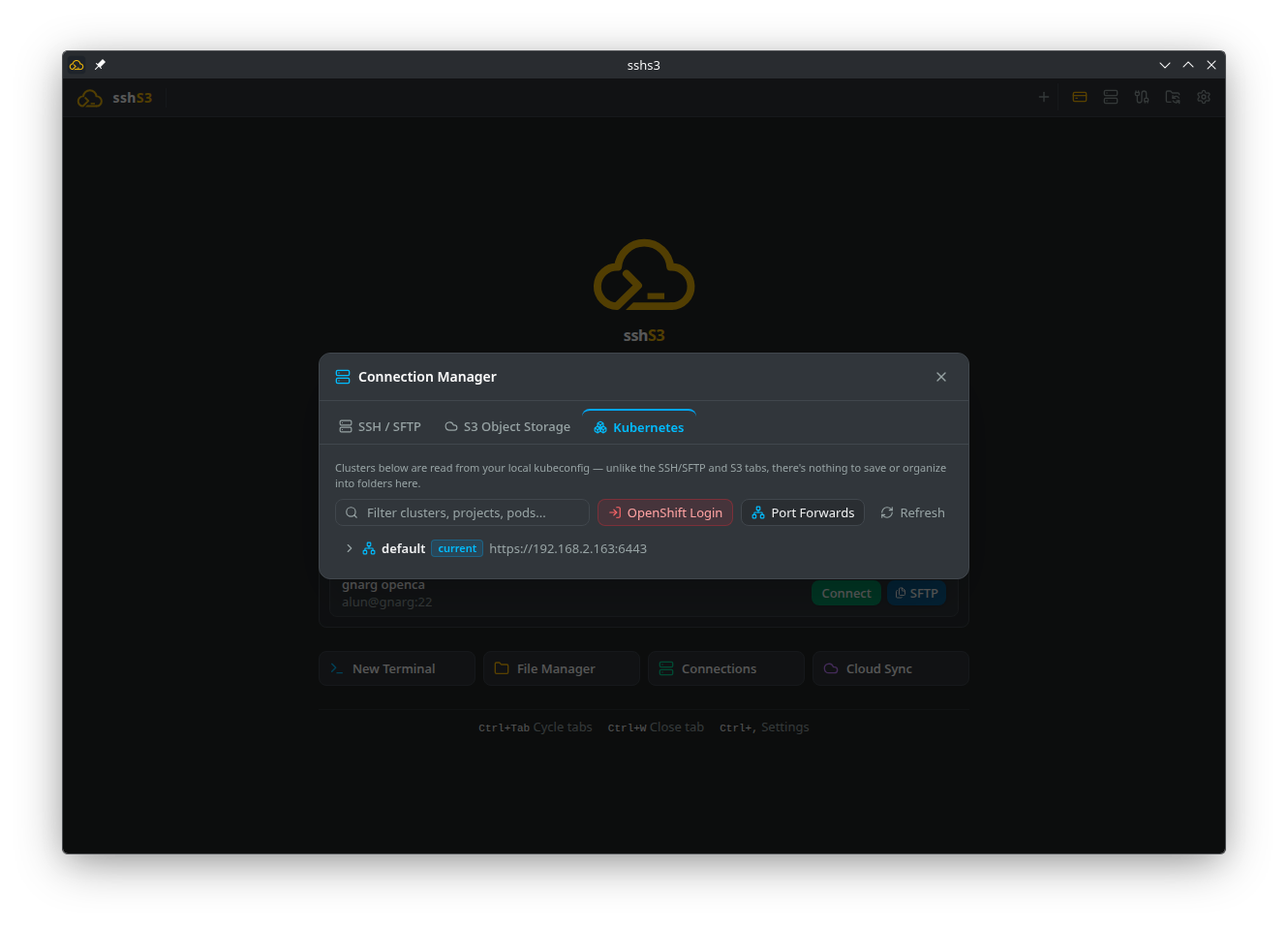Viewport: 1288px width, 928px height.
Task: Click the sshS3 cloud logo in the header
Action: click(90, 98)
